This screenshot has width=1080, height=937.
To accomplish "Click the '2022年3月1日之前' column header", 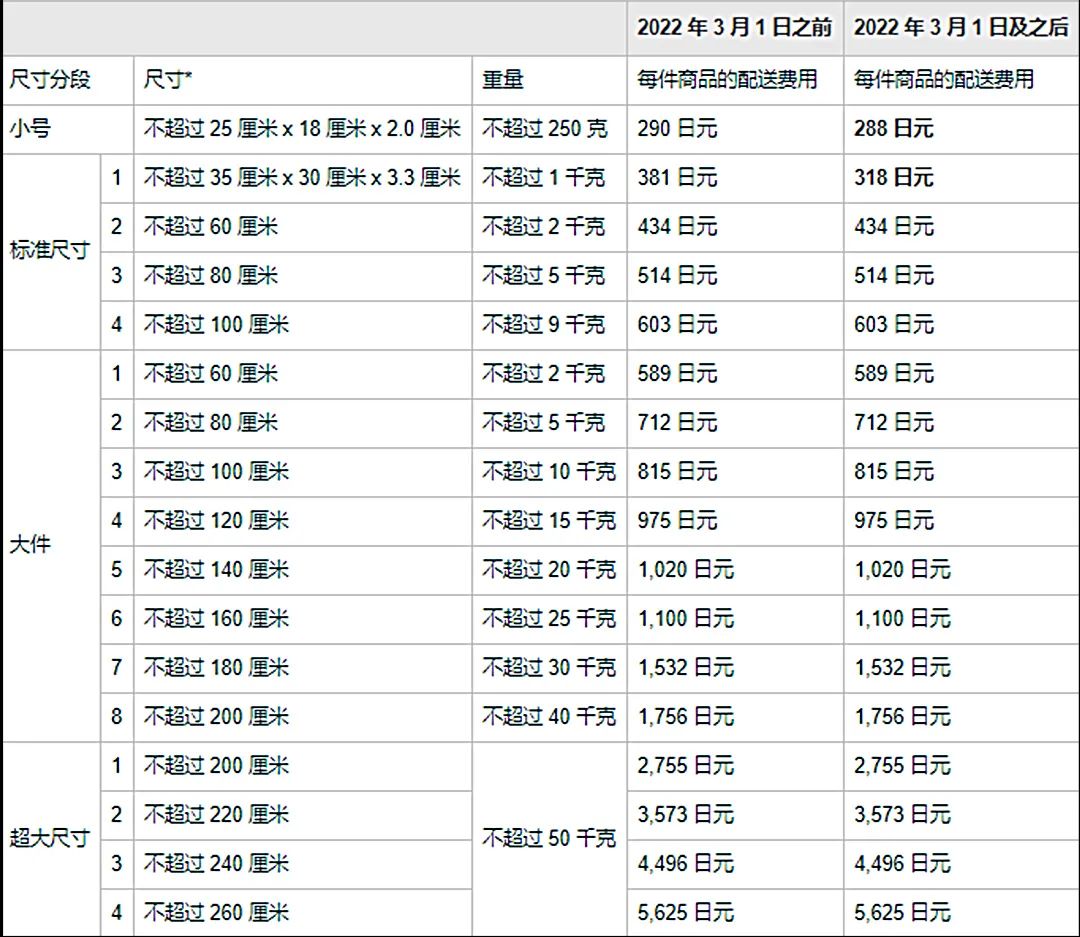I will point(735,28).
